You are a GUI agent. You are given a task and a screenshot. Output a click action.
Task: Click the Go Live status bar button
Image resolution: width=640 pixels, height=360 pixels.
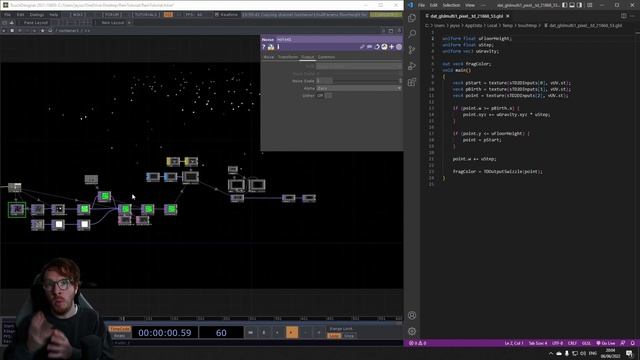[x=606, y=343]
